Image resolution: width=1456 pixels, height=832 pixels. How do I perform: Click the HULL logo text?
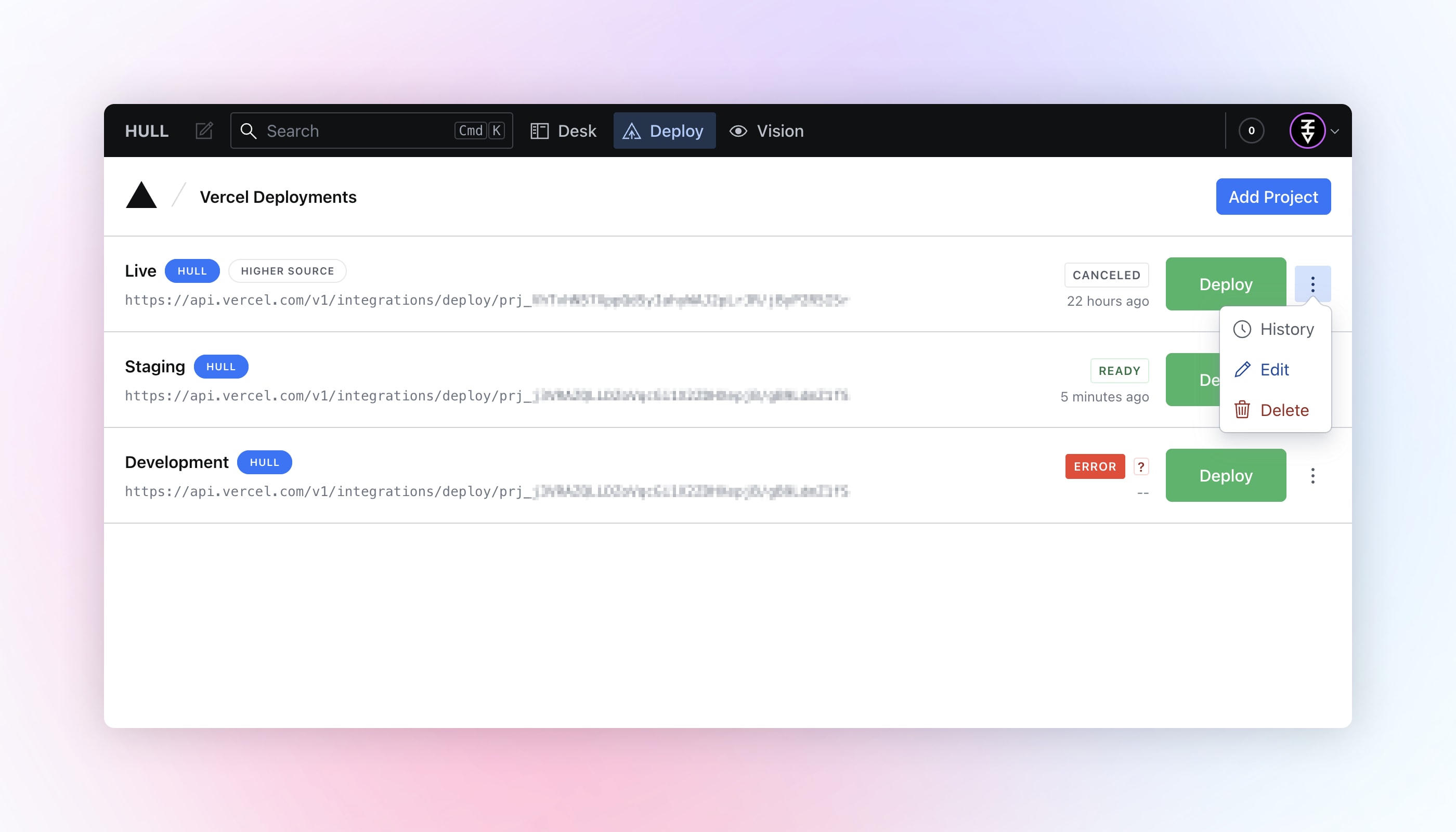point(146,131)
